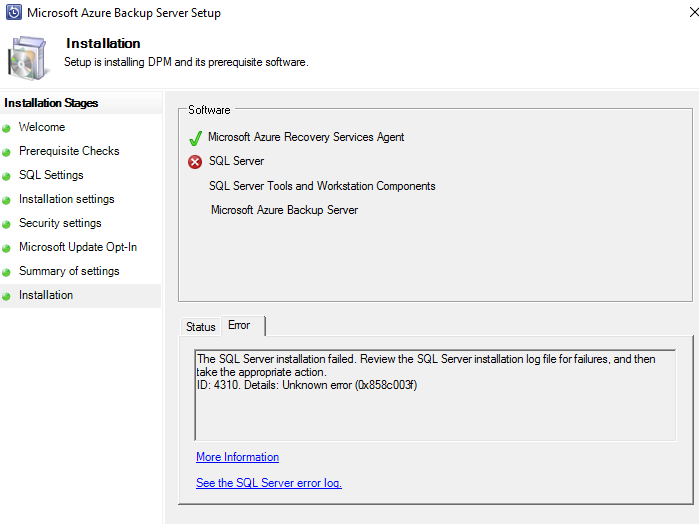Click green bullet next to Summary of settings
Screen dimensions: 699x524
pos(6,272)
